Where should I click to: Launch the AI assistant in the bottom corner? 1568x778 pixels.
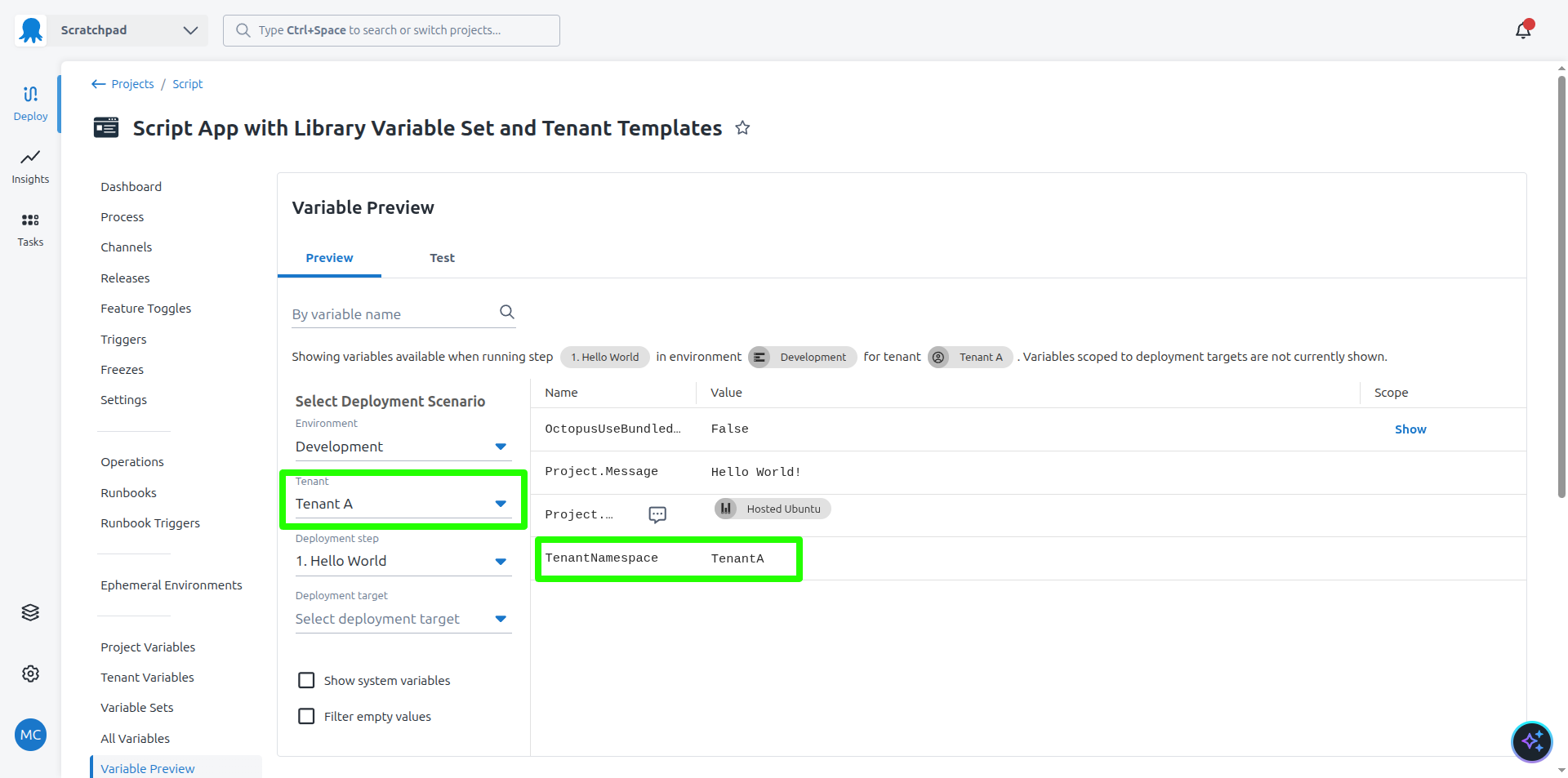[1532, 741]
